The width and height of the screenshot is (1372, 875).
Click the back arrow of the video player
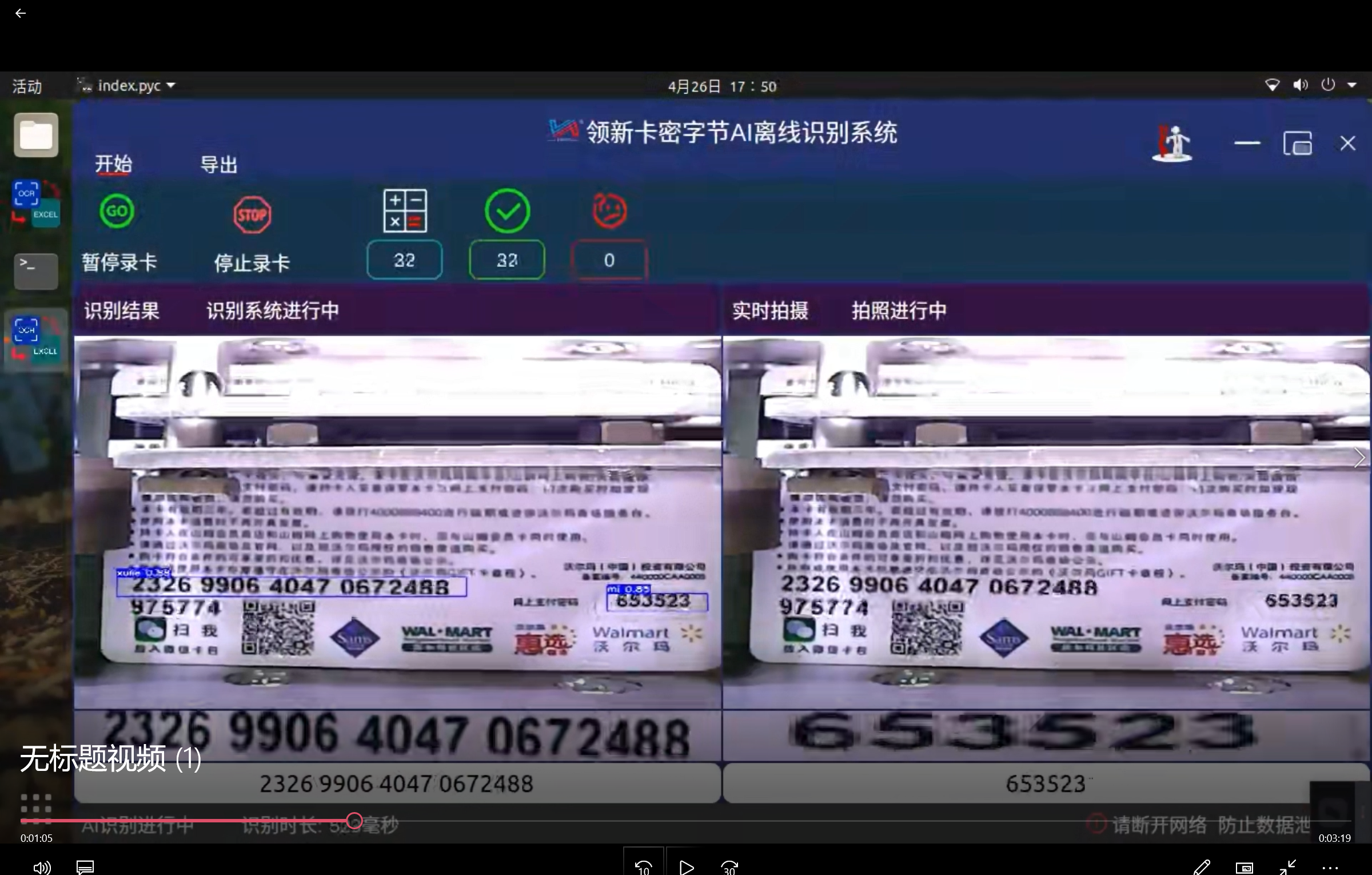(21, 13)
